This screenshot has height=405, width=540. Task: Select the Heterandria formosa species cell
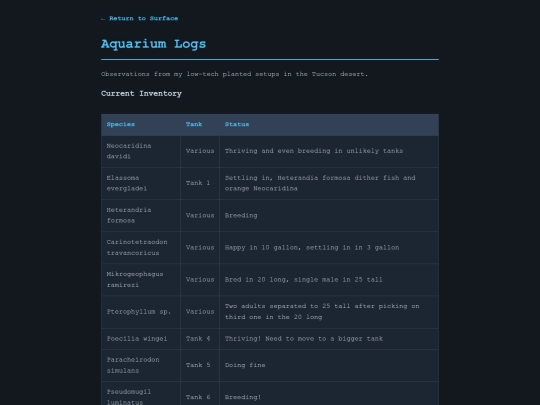141,215
